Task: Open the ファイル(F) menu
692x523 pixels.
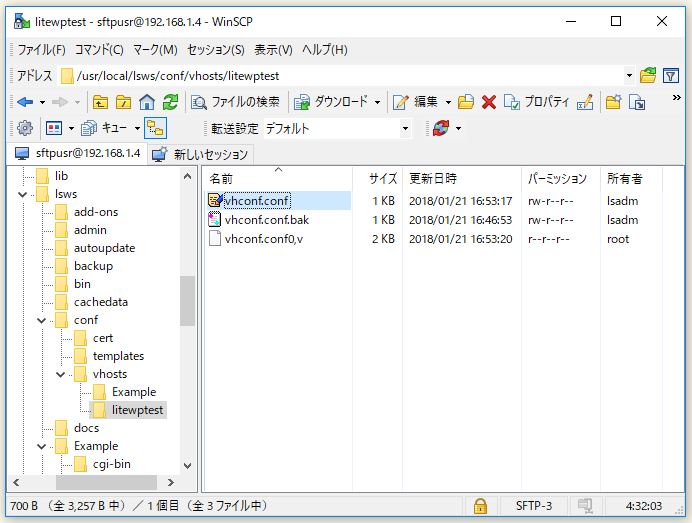Action: [x=41, y=49]
